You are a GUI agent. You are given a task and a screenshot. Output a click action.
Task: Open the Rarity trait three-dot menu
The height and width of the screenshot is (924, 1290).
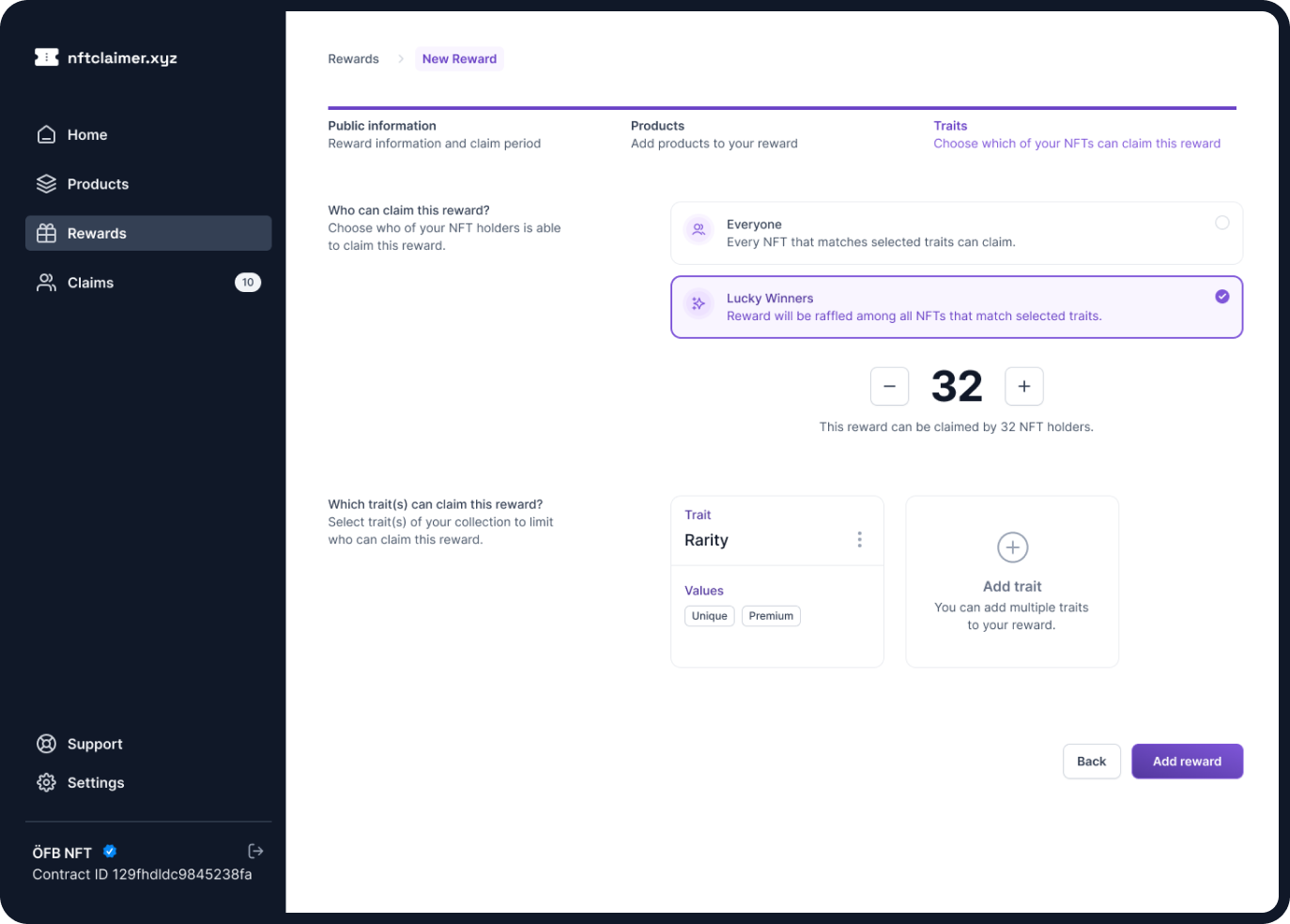pos(859,540)
